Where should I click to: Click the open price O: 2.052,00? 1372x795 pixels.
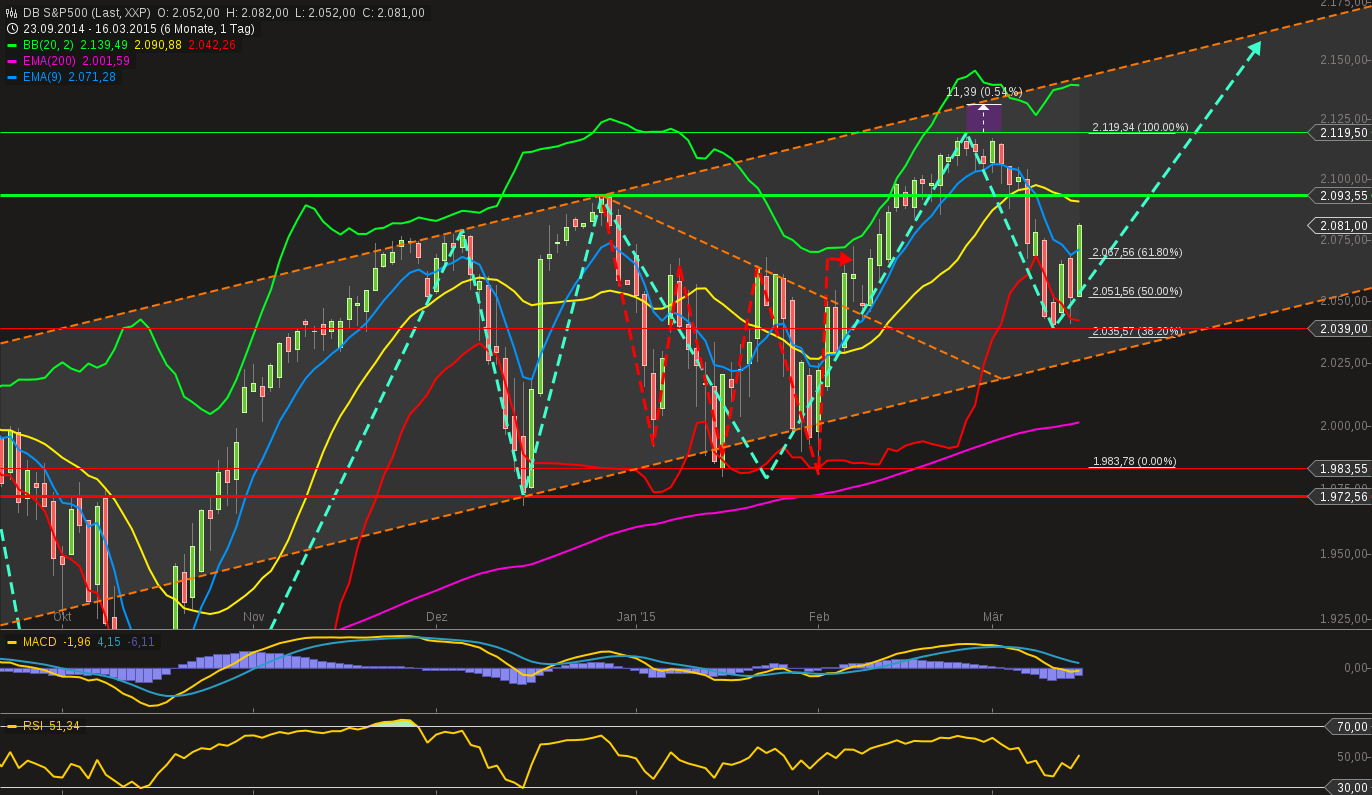pos(189,13)
